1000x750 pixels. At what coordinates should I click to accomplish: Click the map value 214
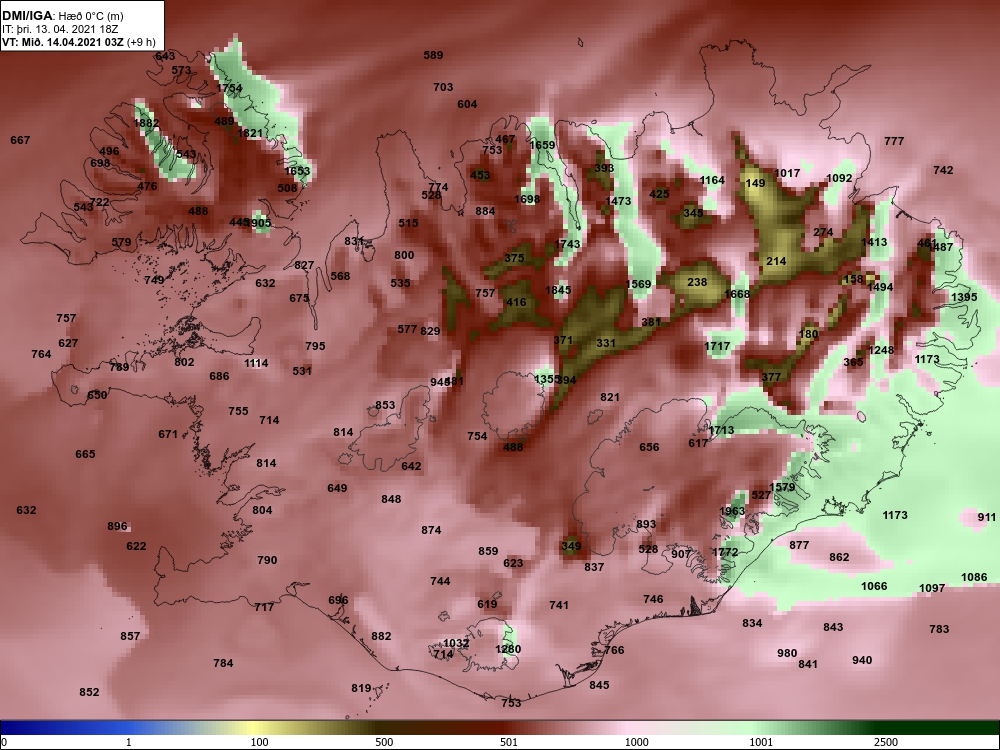[776, 261]
